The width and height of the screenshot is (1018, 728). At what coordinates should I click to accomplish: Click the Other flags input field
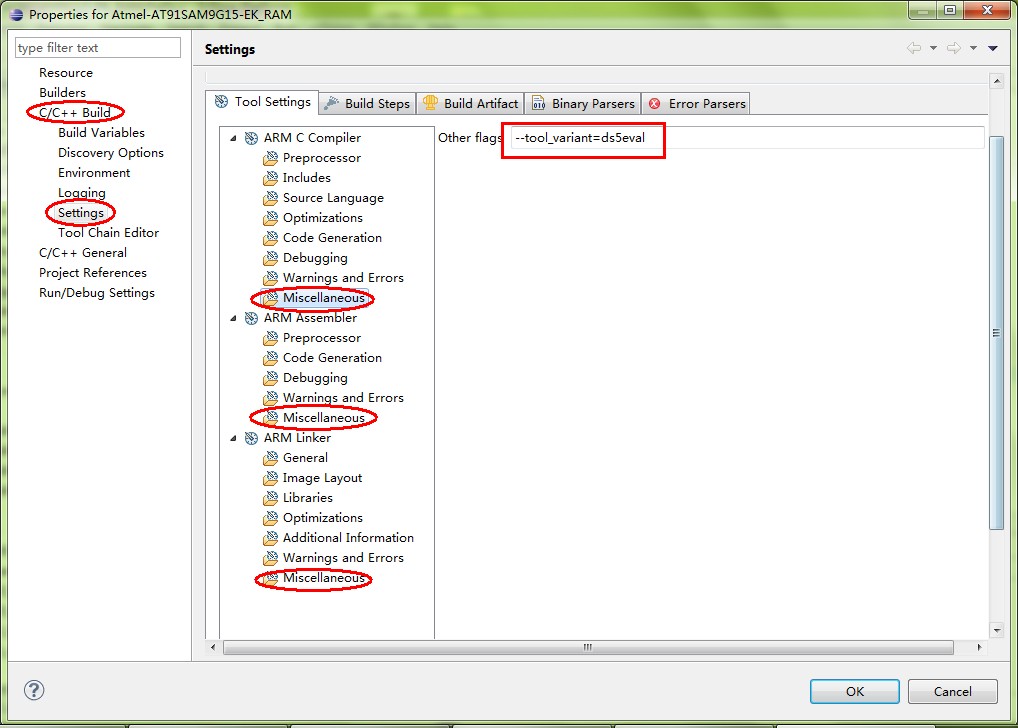pos(747,138)
